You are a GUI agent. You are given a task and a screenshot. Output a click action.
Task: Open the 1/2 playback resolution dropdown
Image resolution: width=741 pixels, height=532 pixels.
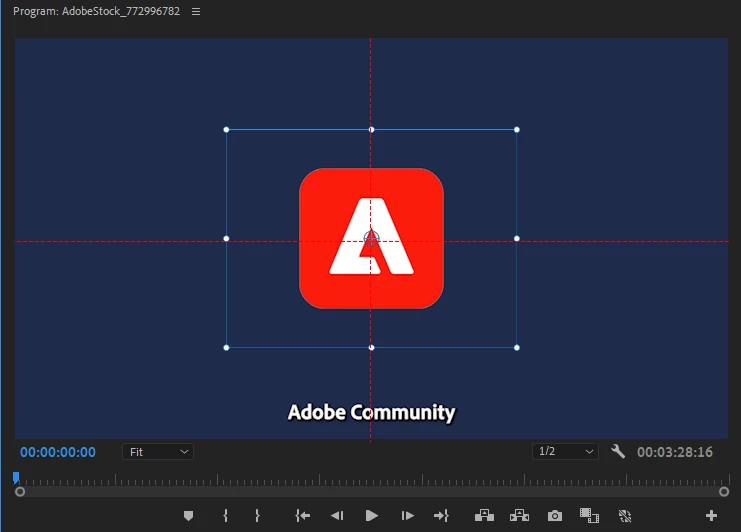pyautogui.click(x=565, y=451)
